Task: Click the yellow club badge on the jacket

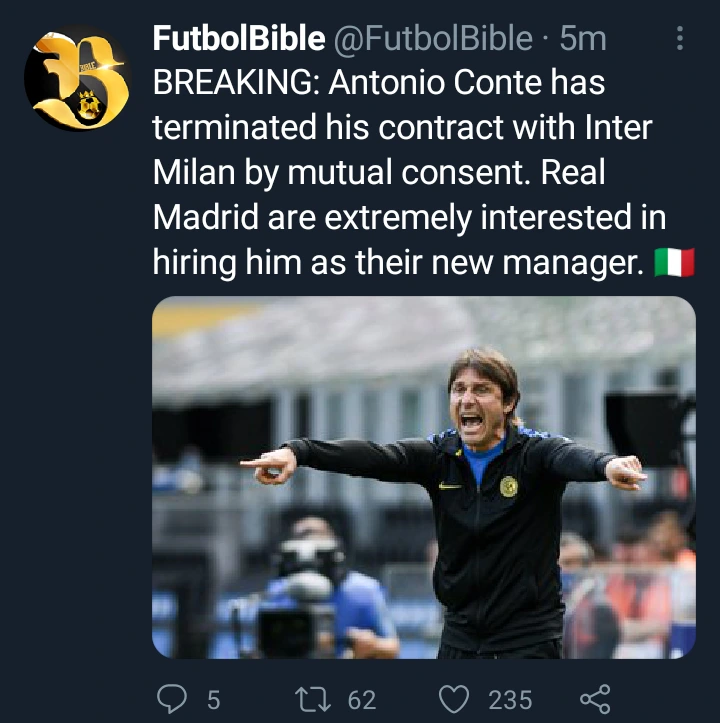Action: pos(509,487)
